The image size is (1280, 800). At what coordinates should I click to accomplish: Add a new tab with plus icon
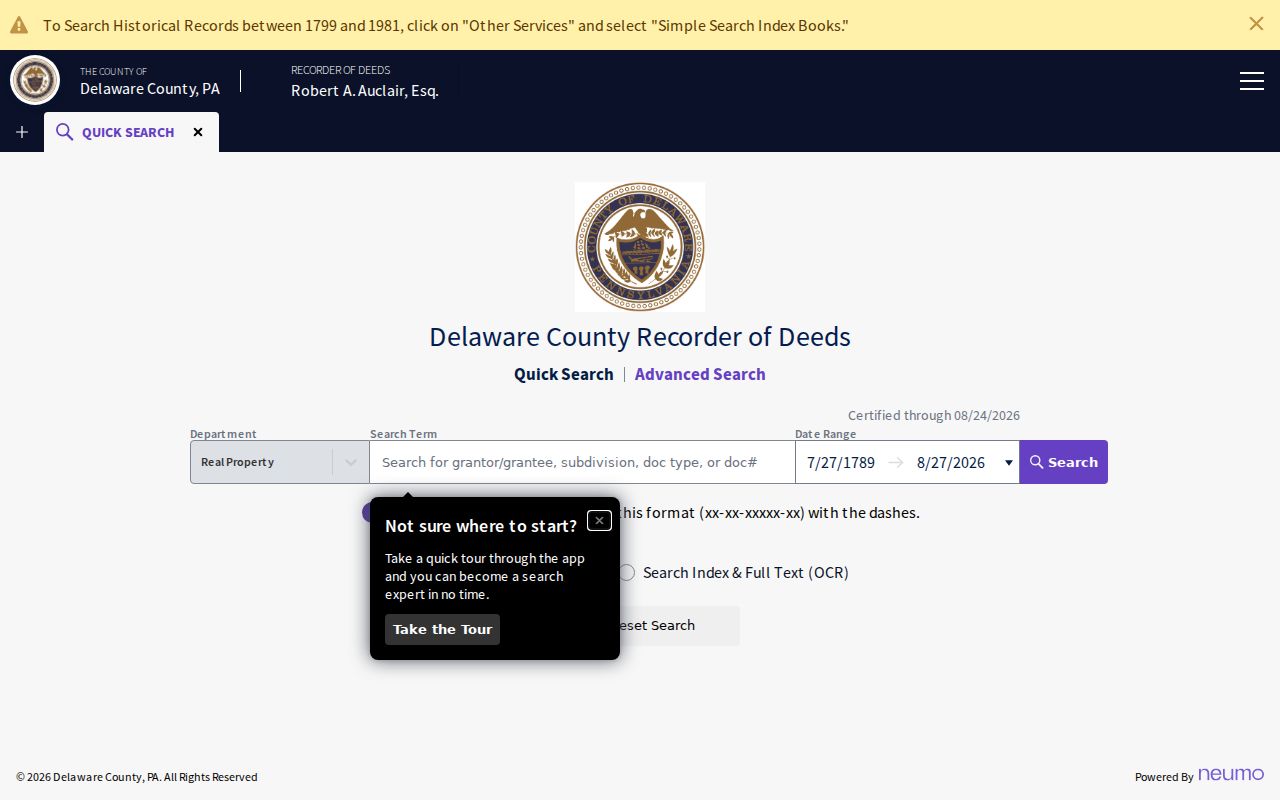pyautogui.click(x=22, y=132)
